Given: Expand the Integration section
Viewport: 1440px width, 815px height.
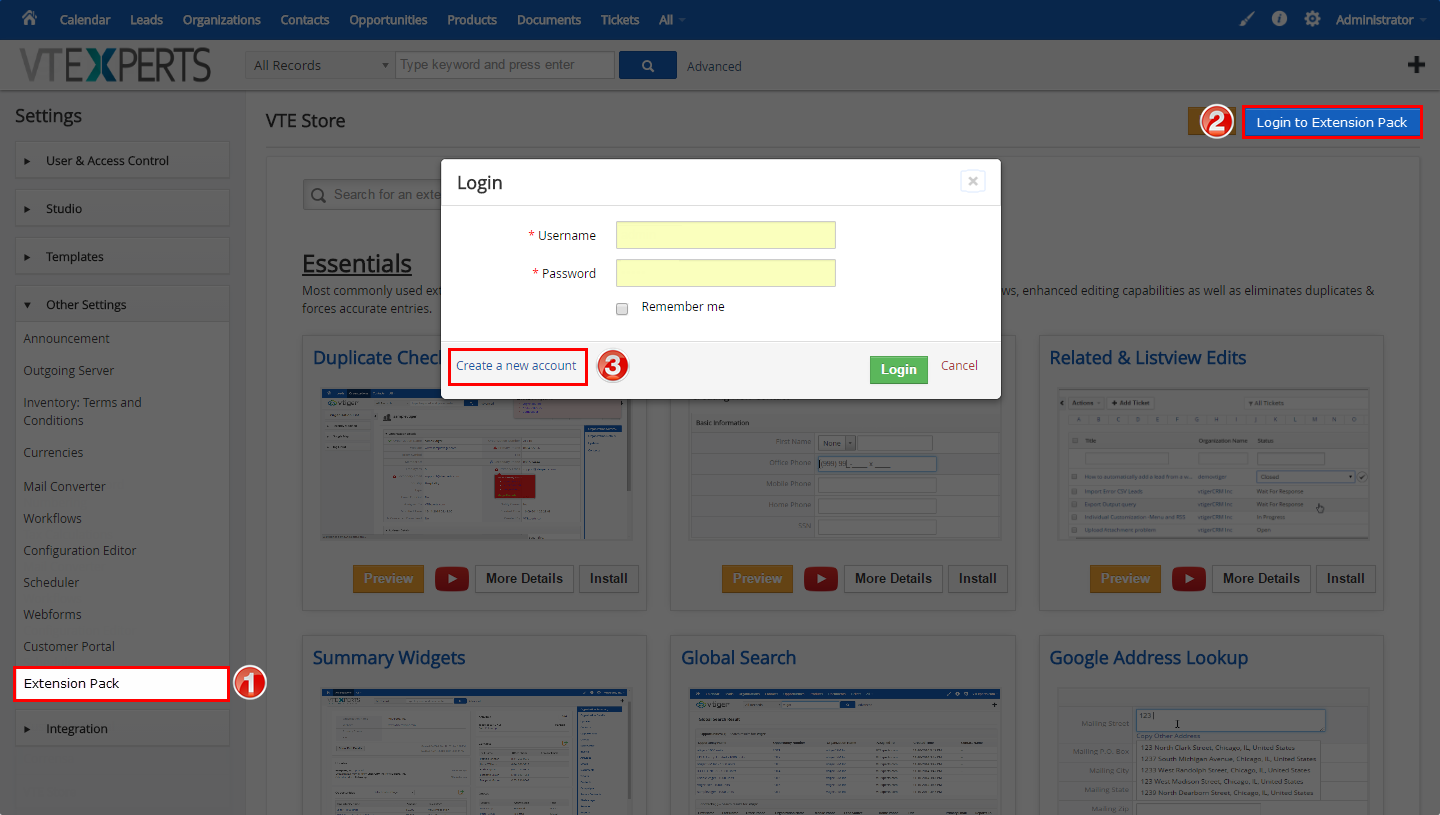Looking at the screenshot, I should pos(122,728).
